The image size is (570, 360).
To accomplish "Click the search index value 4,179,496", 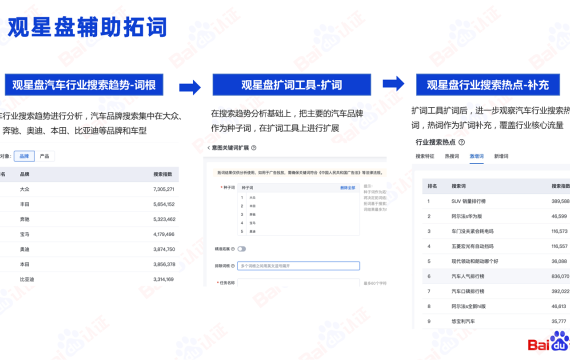I will click(164, 234).
